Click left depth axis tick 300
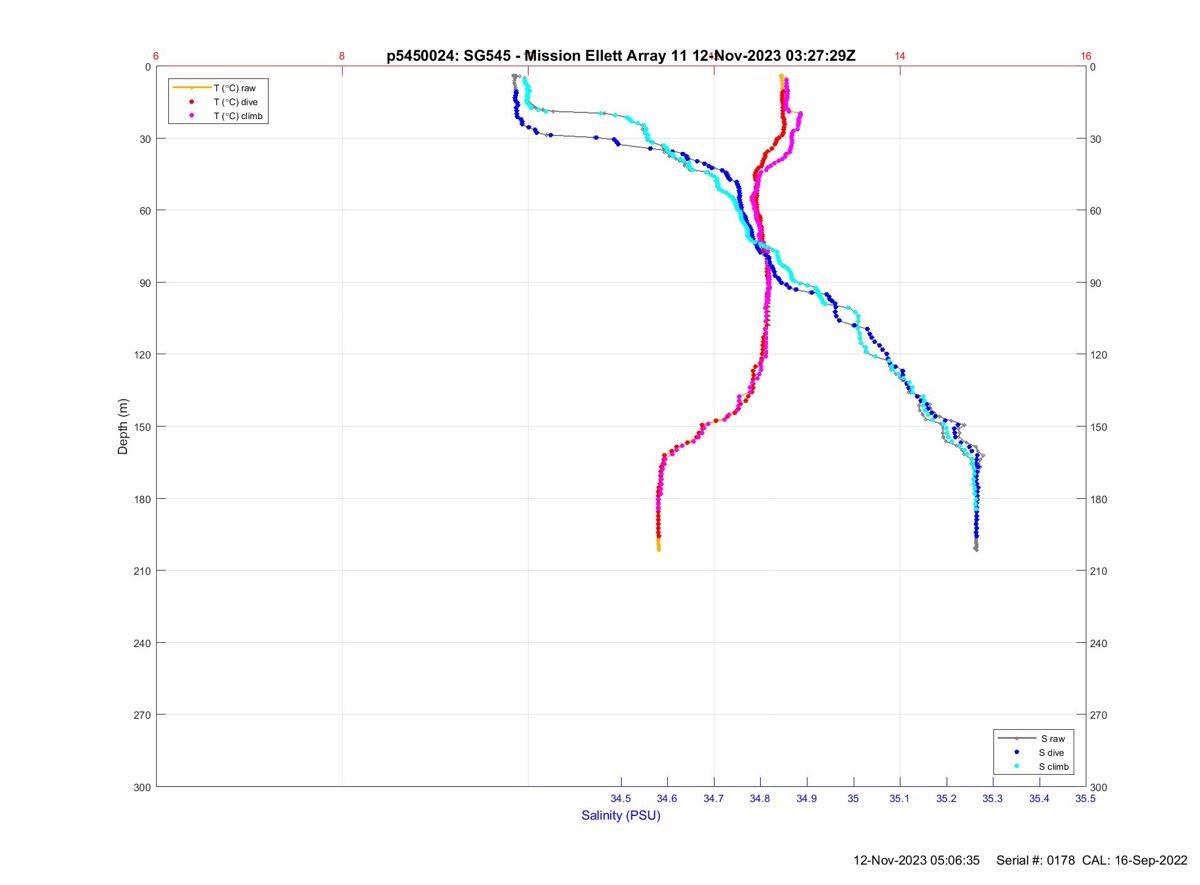The width and height of the screenshot is (1200, 885). pyautogui.click(x=142, y=787)
